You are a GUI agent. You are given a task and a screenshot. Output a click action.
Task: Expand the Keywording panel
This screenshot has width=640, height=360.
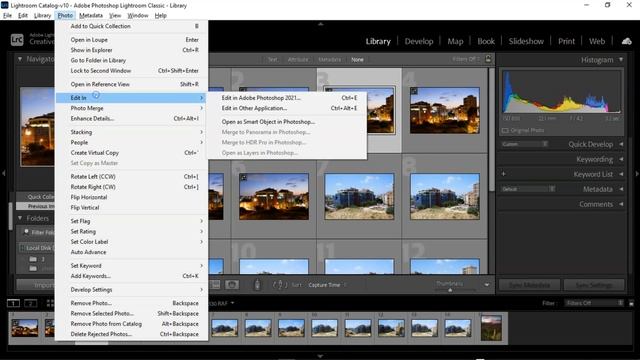[x=621, y=159]
